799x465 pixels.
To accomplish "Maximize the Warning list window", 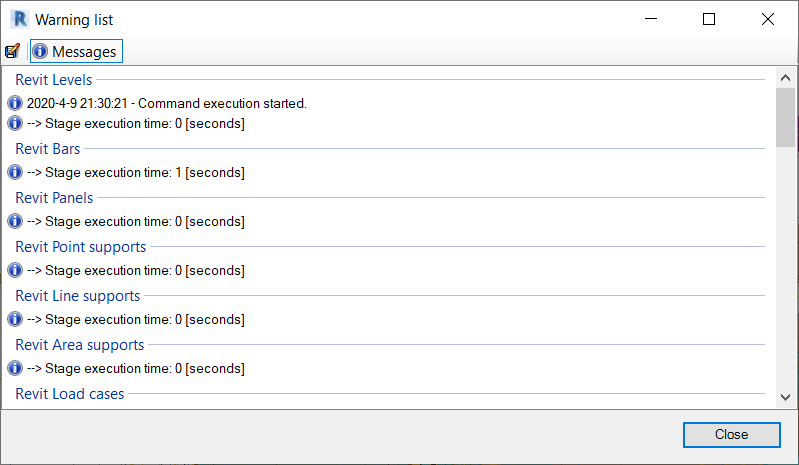I will pyautogui.click(x=709, y=19).
